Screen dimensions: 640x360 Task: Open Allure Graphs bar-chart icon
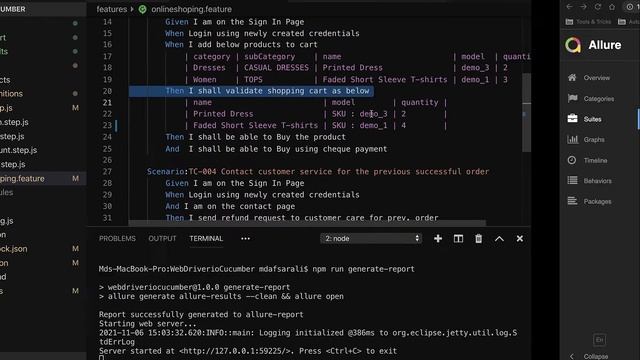pos(573,140)
